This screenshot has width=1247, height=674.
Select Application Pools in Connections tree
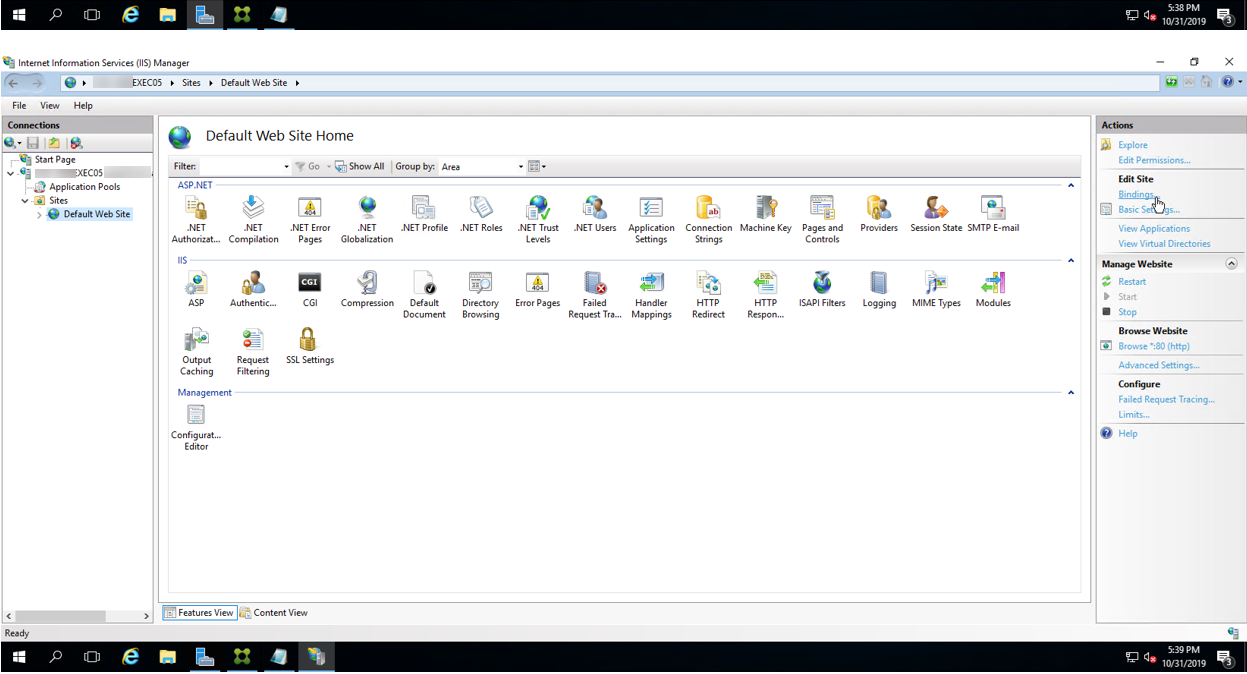85,187
